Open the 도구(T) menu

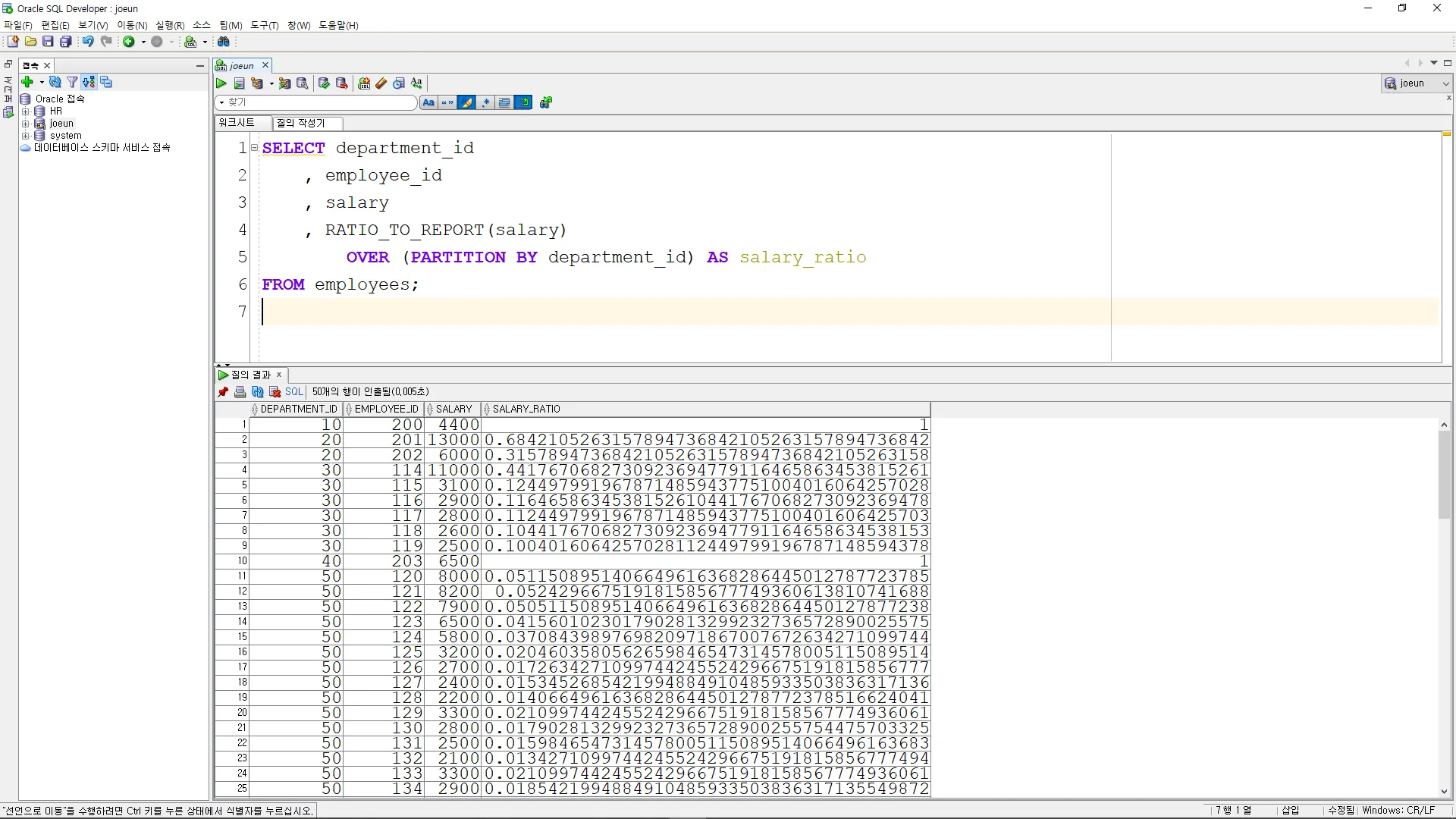pos(264,25)
